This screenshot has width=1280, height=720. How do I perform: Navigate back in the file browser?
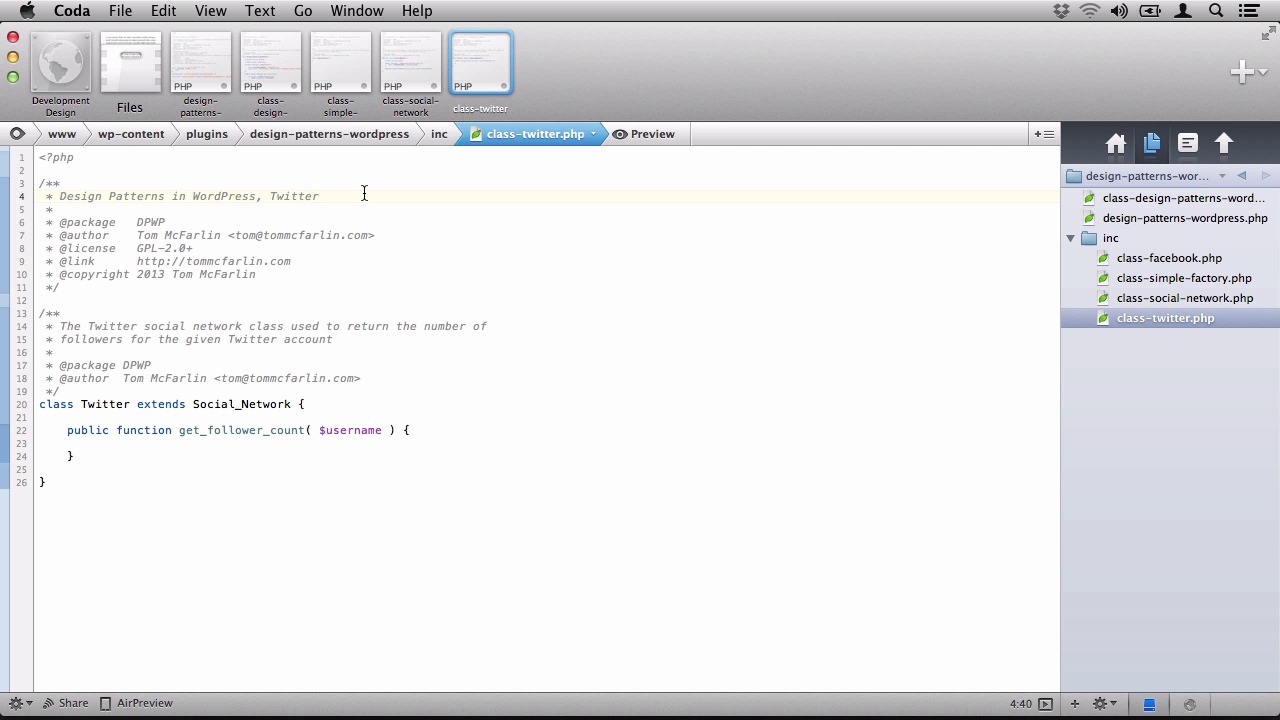1242,176
